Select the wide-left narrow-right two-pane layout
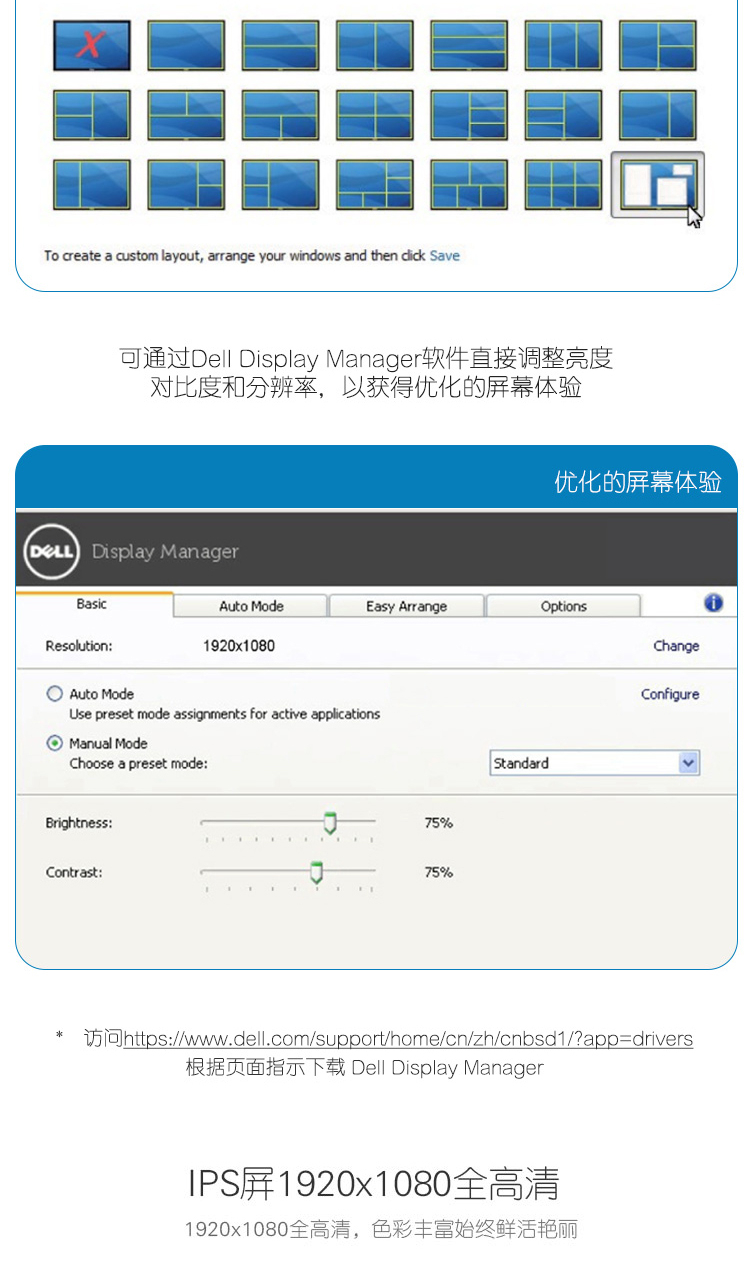Image resolution: width=750 pixels, height=1277 pixels. 657,115
